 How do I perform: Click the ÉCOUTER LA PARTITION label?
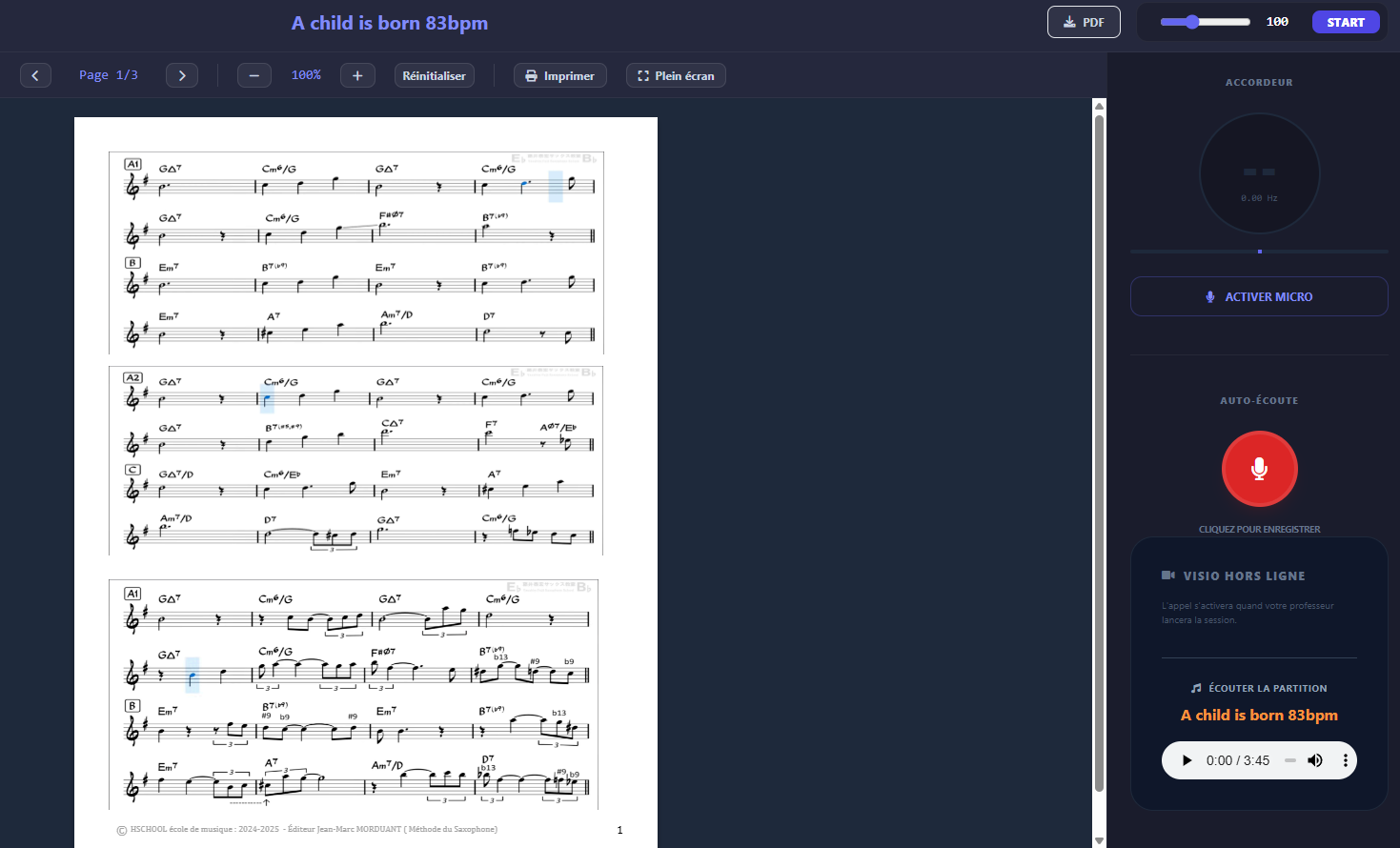click(x=1268, y=688)
